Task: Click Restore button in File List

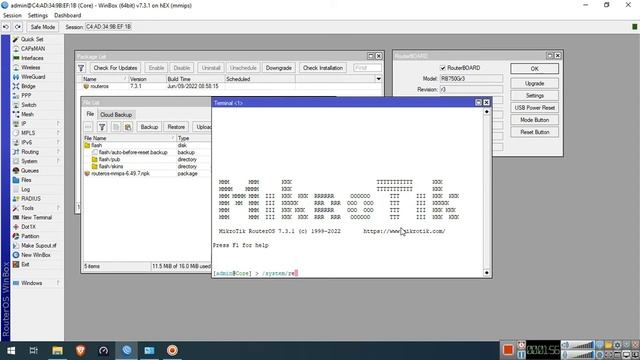Action: (176, 127)
